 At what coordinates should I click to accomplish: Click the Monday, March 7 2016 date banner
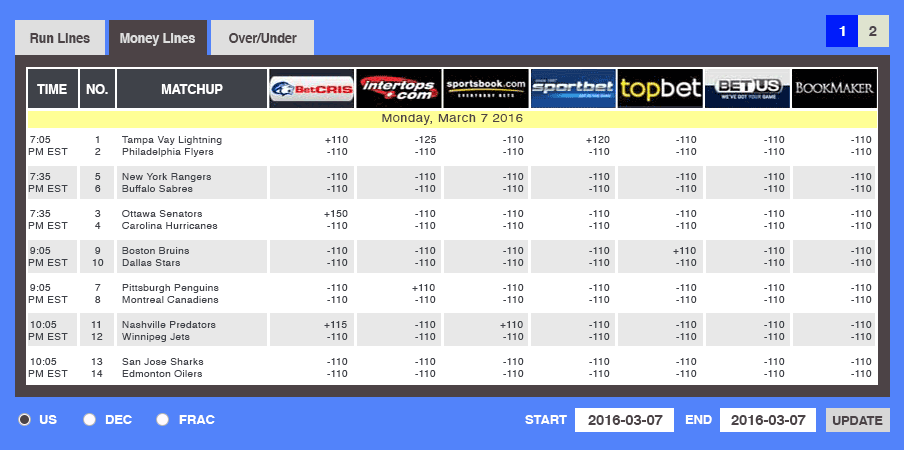pyautogui.click(x=452, y=119)
